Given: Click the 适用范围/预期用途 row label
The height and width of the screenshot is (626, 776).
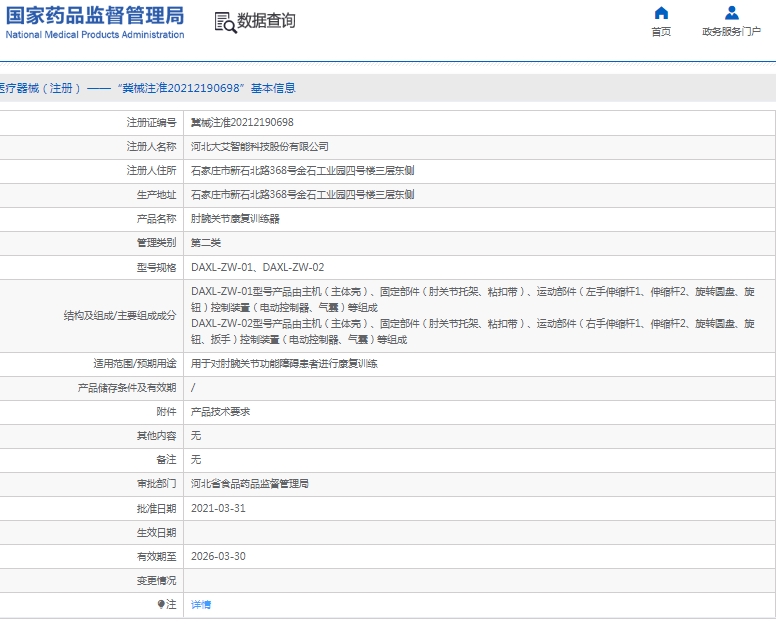Looking at the screenshot, I should (135, 364).
